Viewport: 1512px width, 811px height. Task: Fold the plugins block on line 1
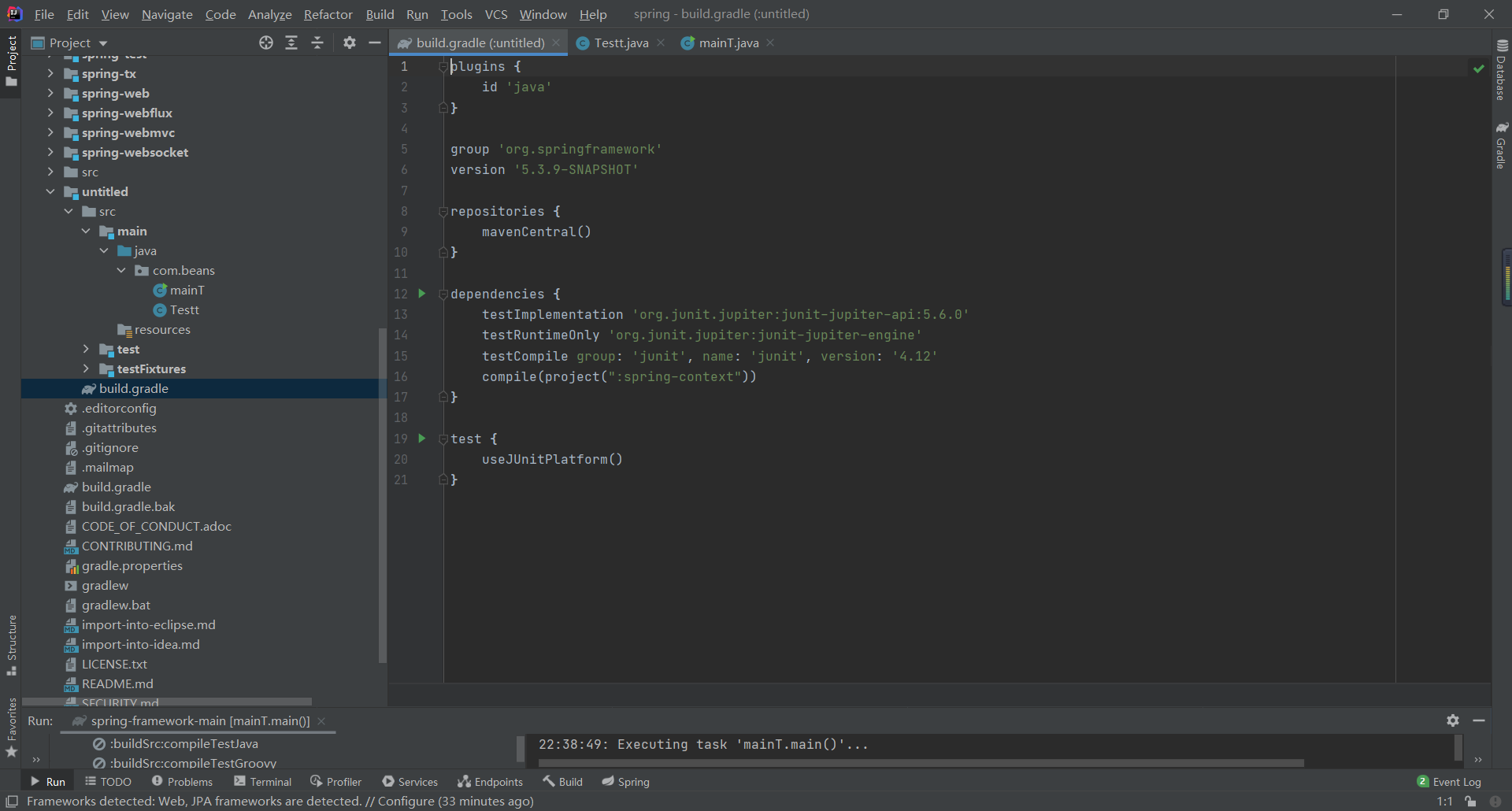point(443,67)
